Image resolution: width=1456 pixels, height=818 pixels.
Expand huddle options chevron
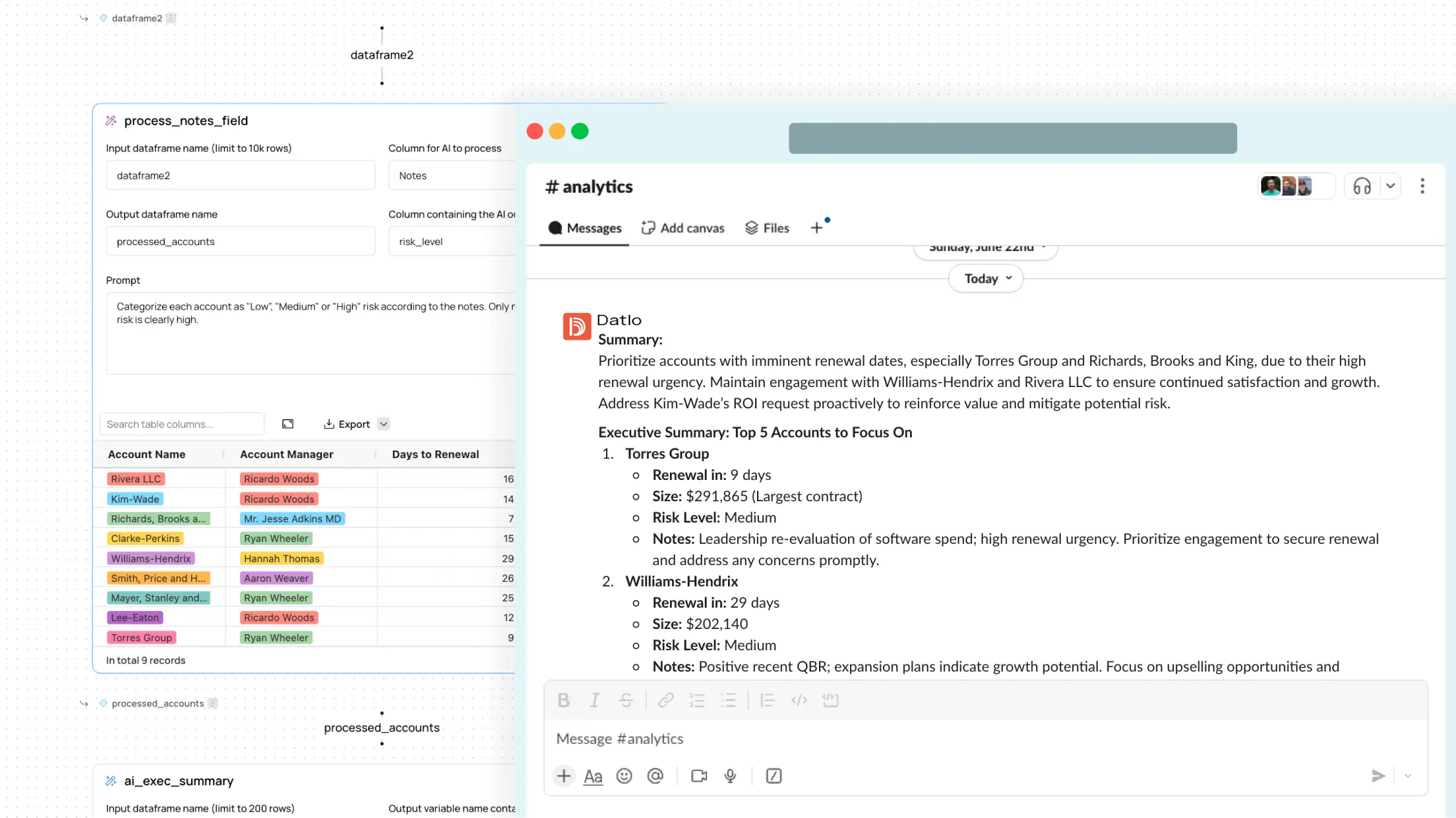[x=1390, y=186]
